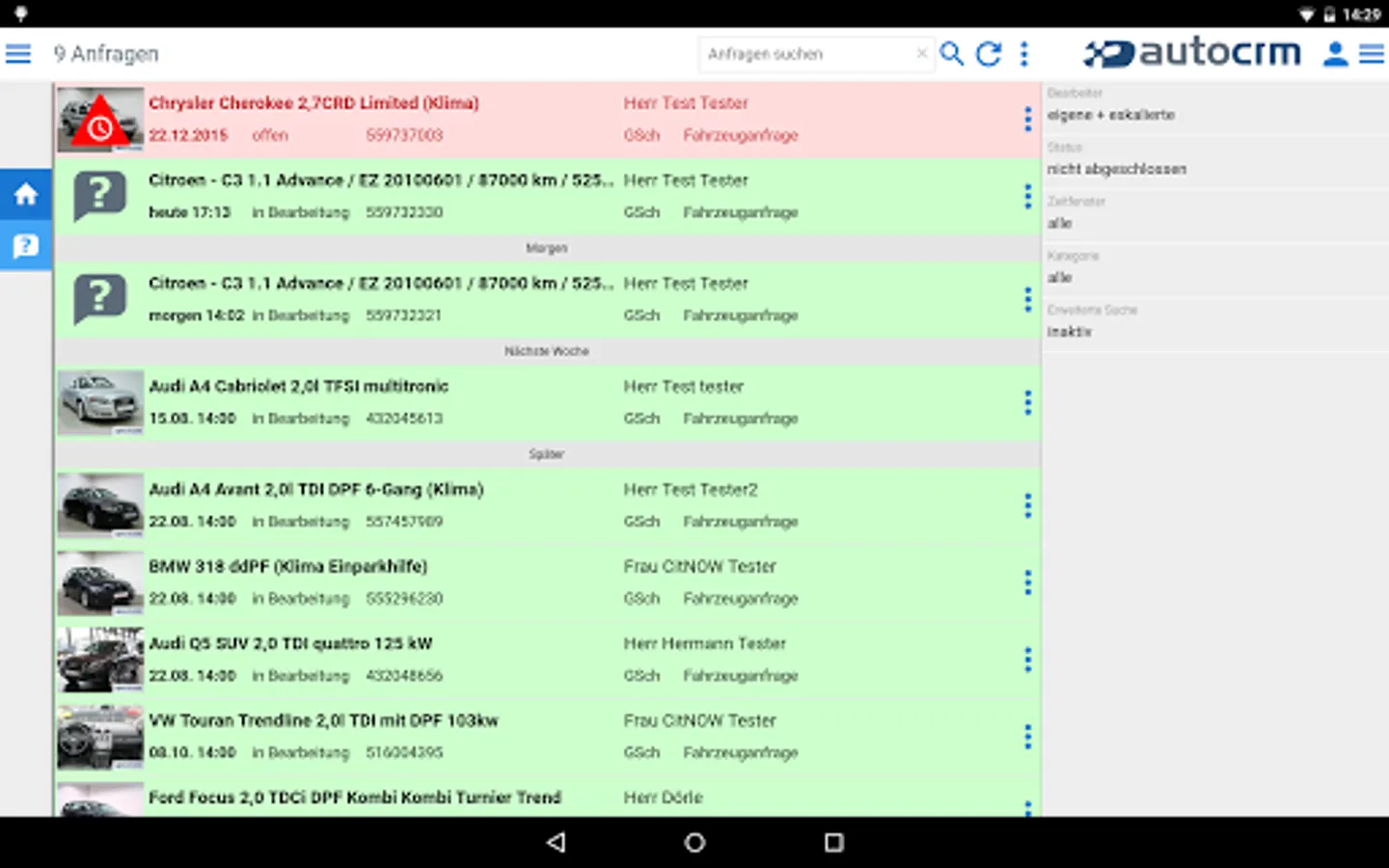The height and width of the screenshot is (868, 1389).
Task: Focus the Anfragen suchen search field
Action: [x=816, y=54]
